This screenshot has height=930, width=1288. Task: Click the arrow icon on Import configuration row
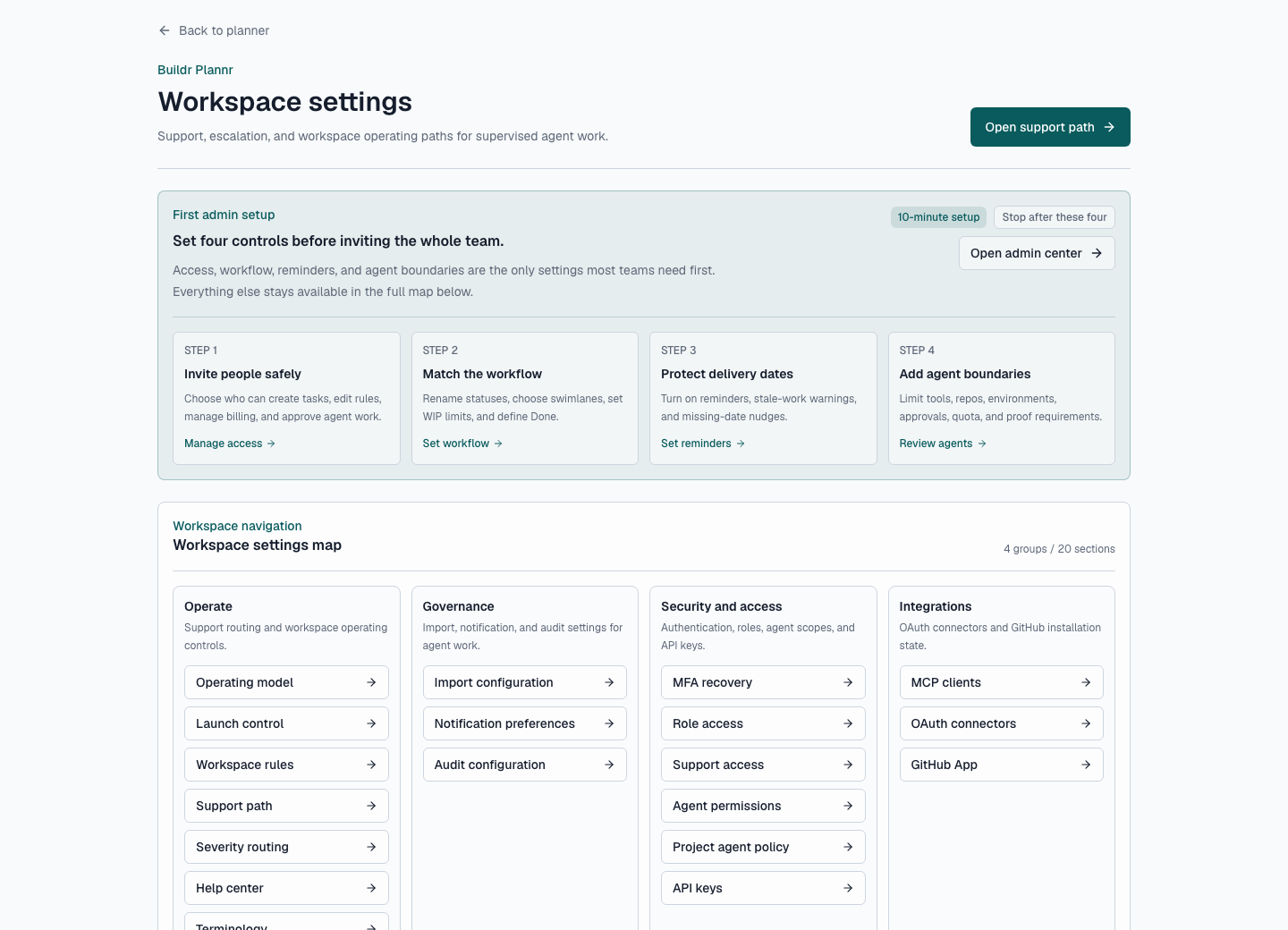point(609,682)
